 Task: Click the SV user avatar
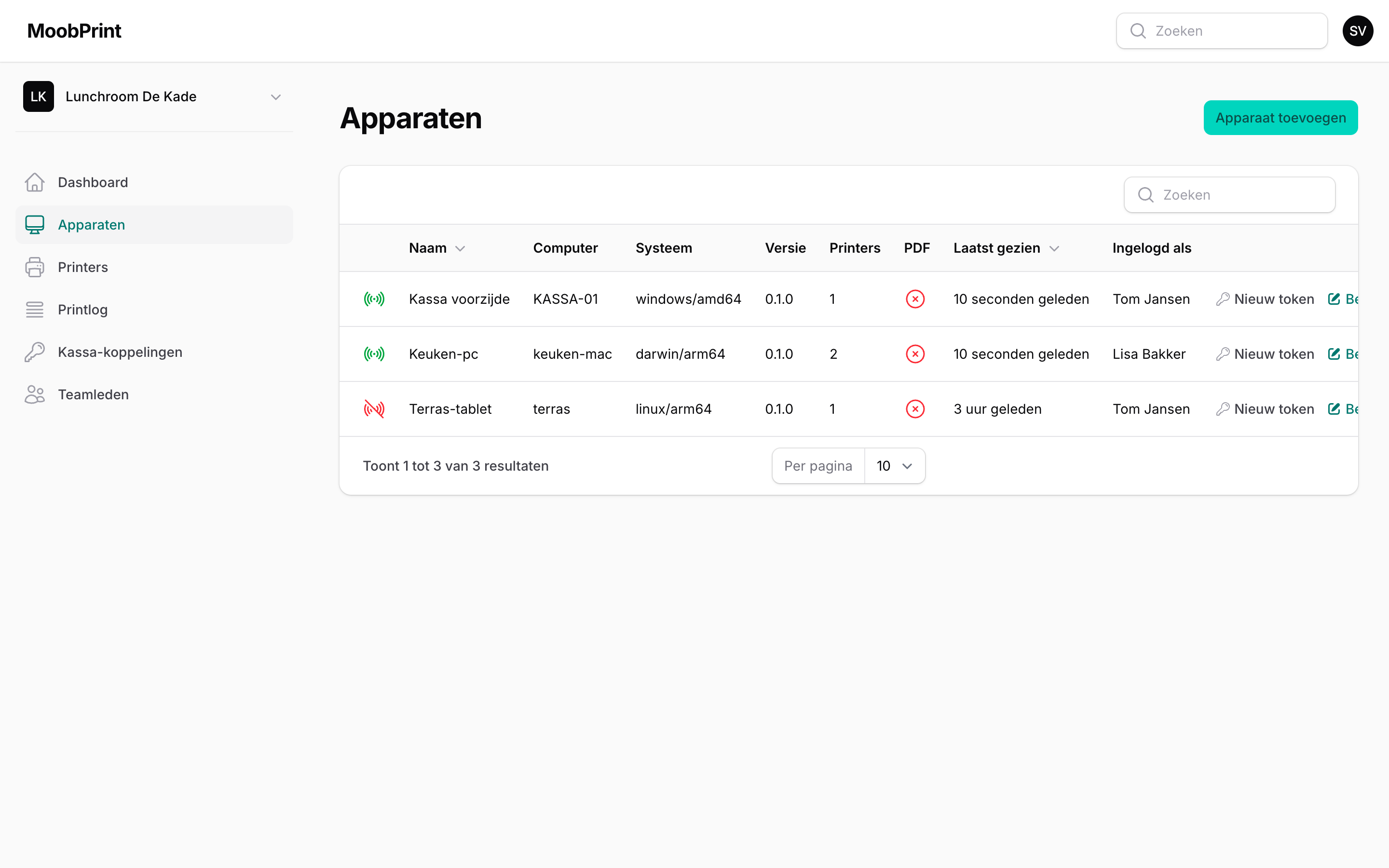(x=1358, y=31)
